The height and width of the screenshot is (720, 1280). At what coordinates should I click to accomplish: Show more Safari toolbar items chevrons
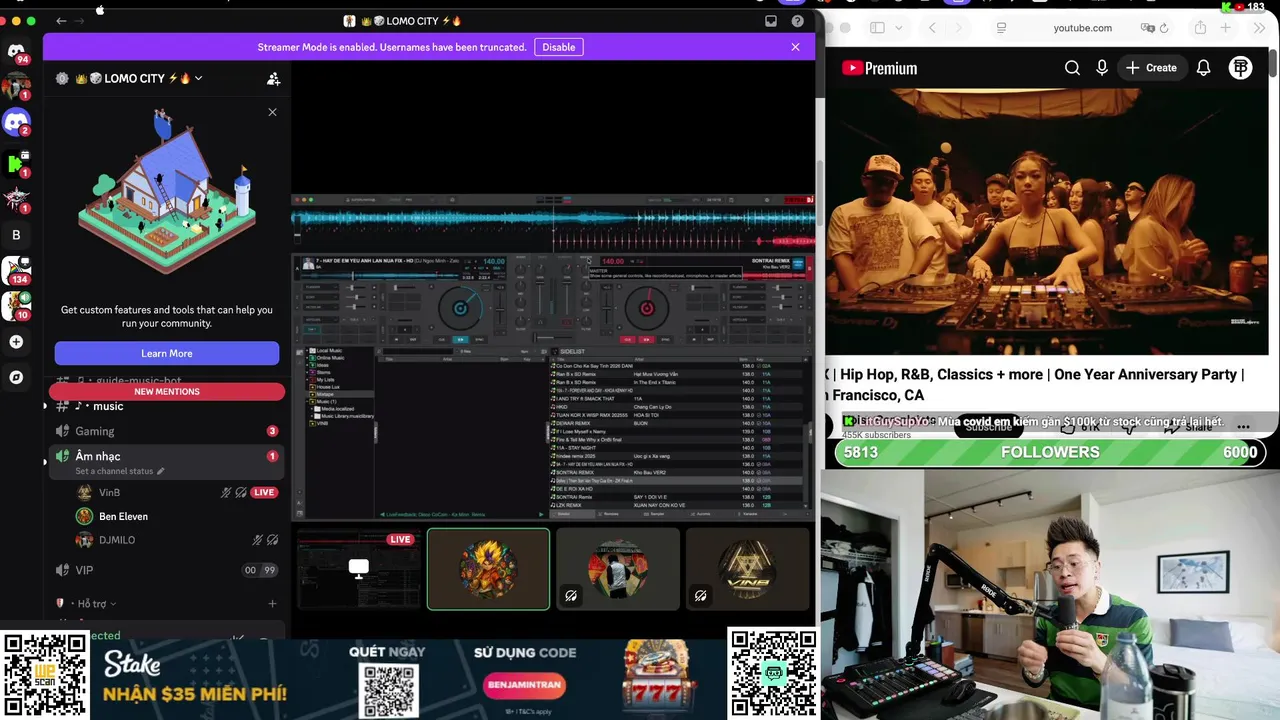pyautogui.click(x=1259, y=28)
